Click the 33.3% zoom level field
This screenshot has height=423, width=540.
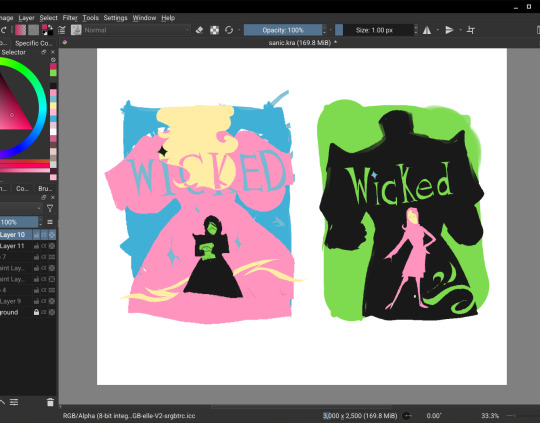coord(490,416)
